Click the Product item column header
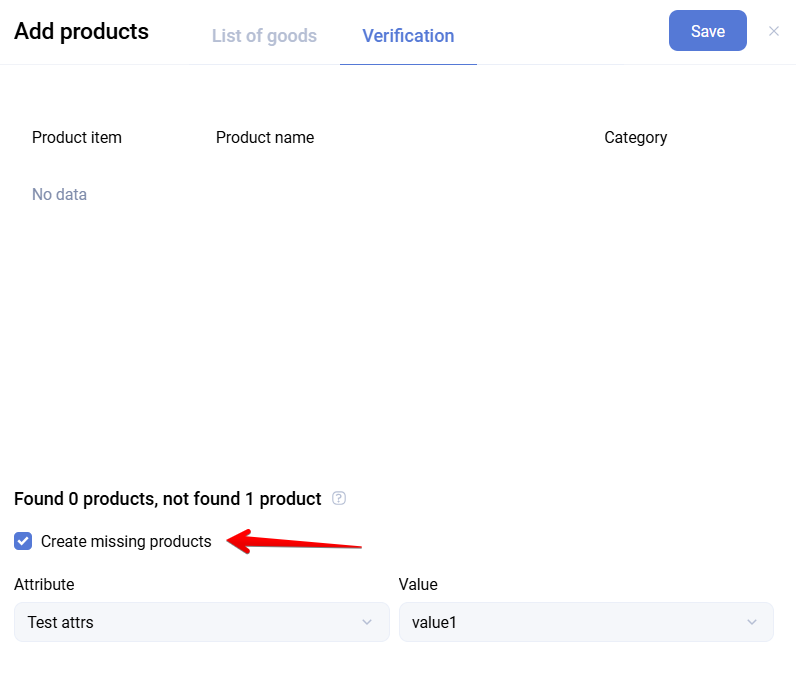Viewport: 796px width, 677px height. tap(77, 137)
